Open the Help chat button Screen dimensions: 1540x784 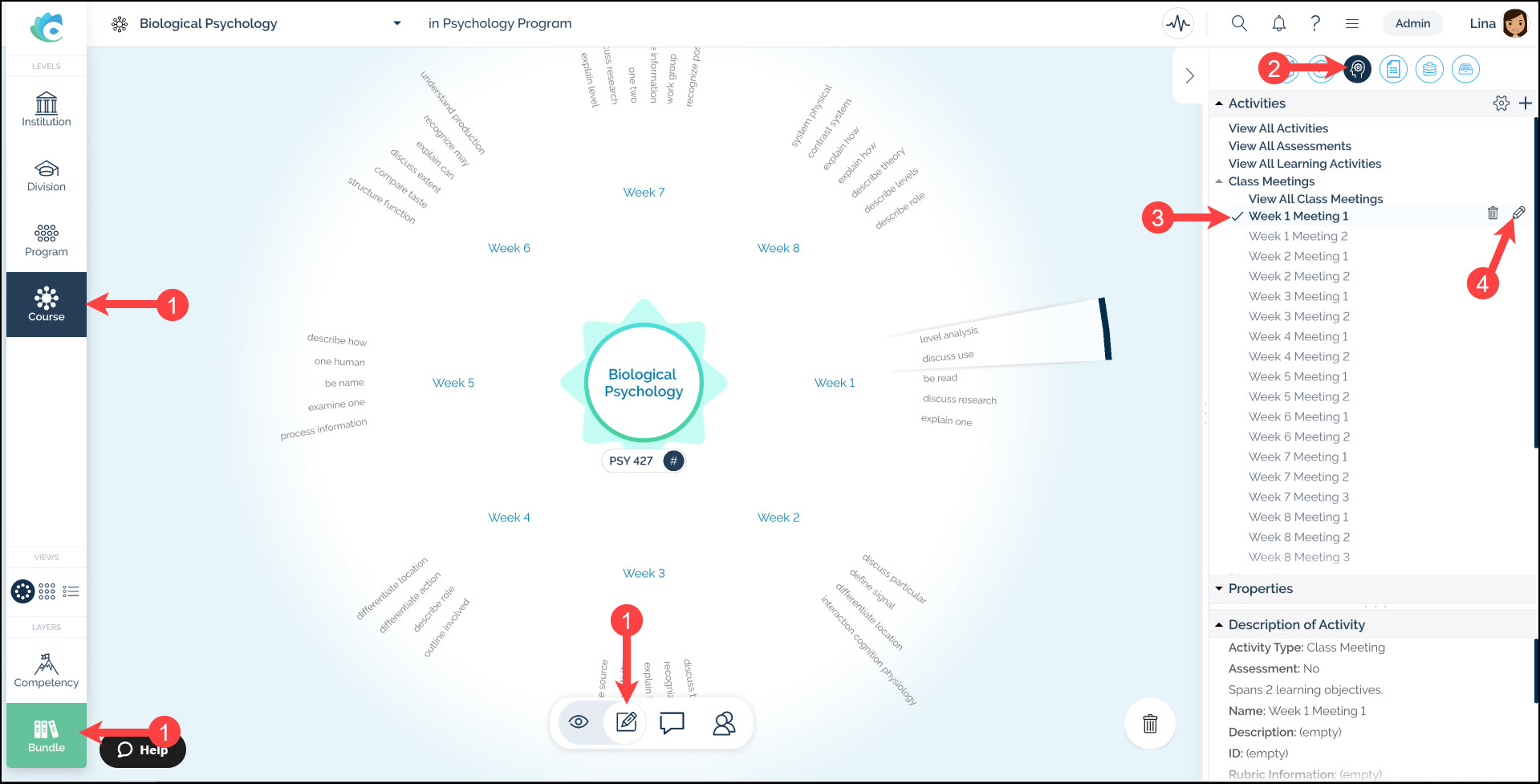pyautogui.click(x=143, y=750)
